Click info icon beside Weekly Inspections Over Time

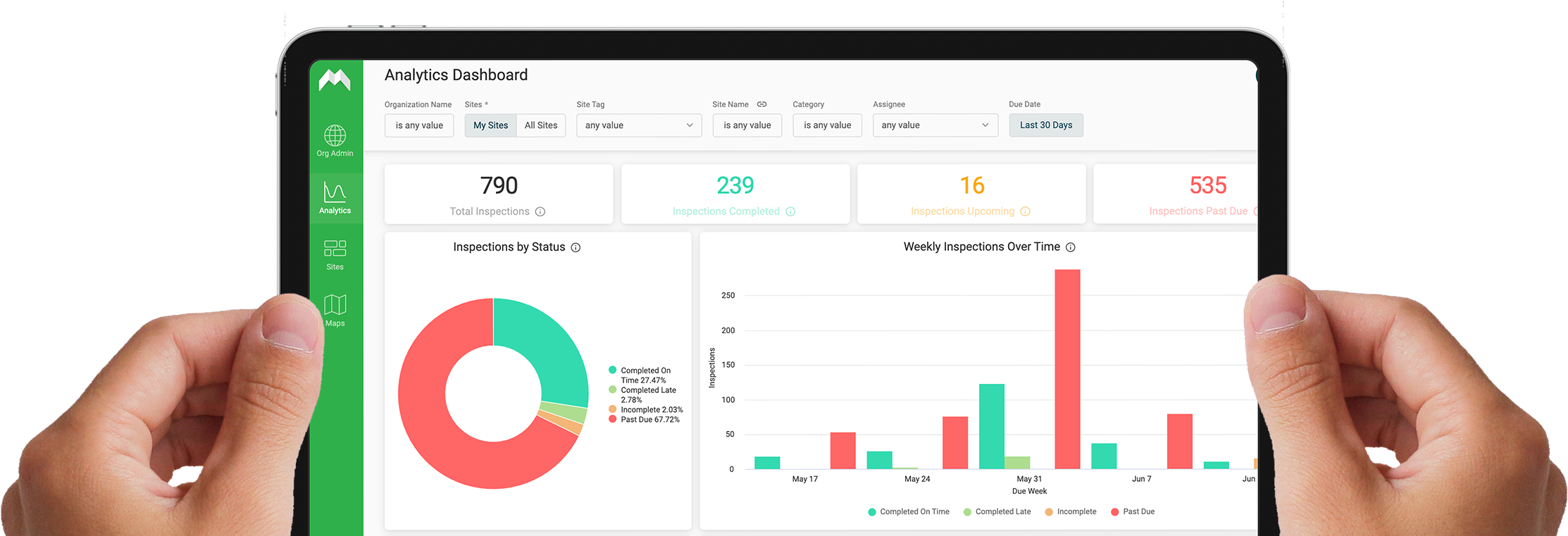(x=1071, y=247)
